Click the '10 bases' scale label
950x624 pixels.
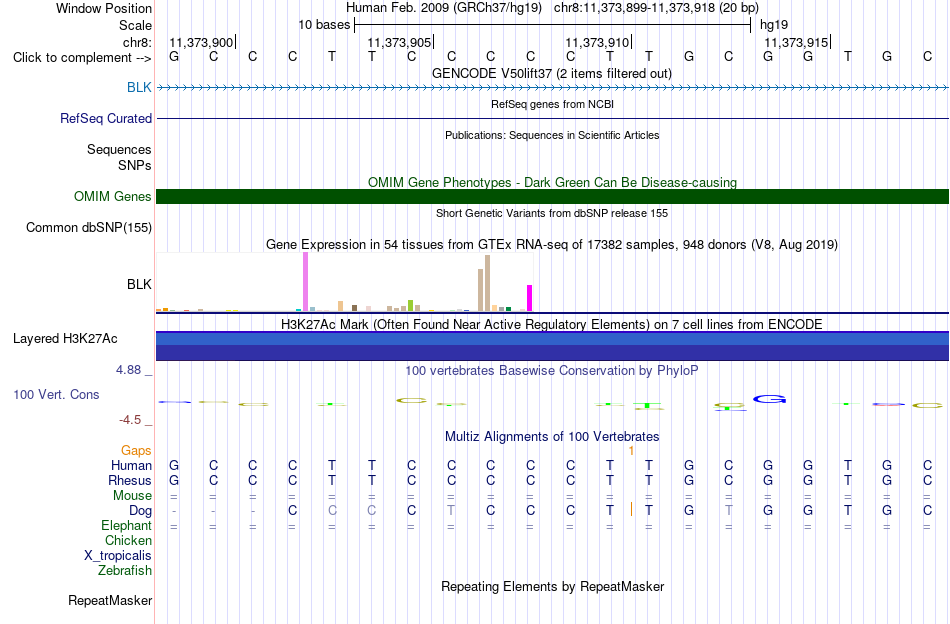(x=324, y=25)
